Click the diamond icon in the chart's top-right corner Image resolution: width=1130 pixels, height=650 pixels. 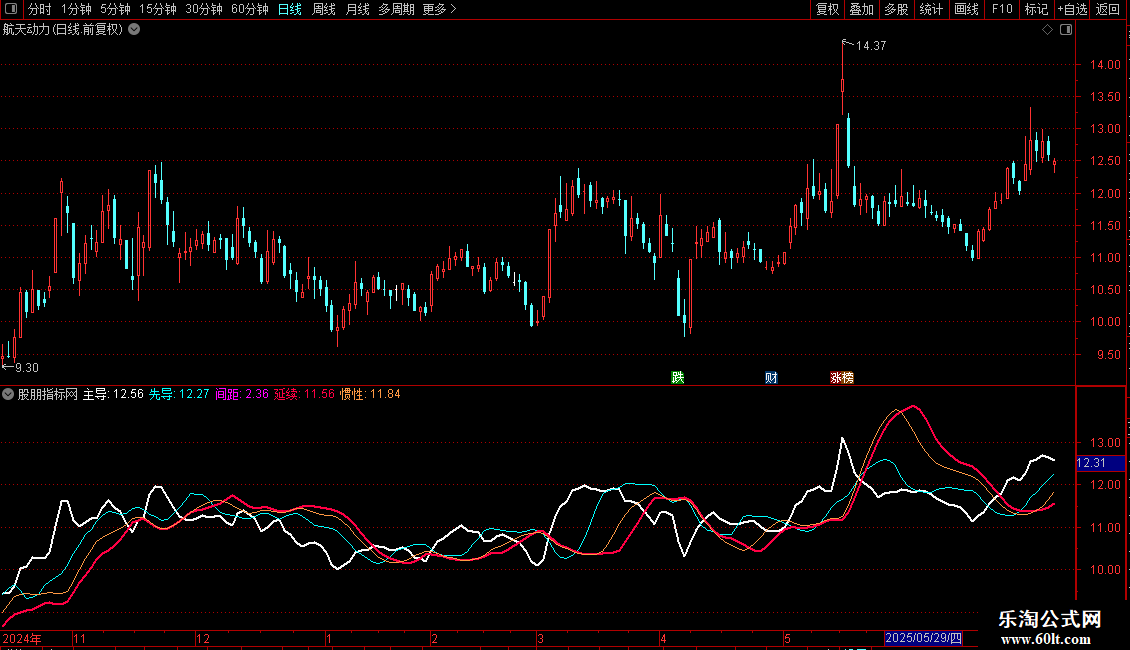click(x=1048, y=30)
